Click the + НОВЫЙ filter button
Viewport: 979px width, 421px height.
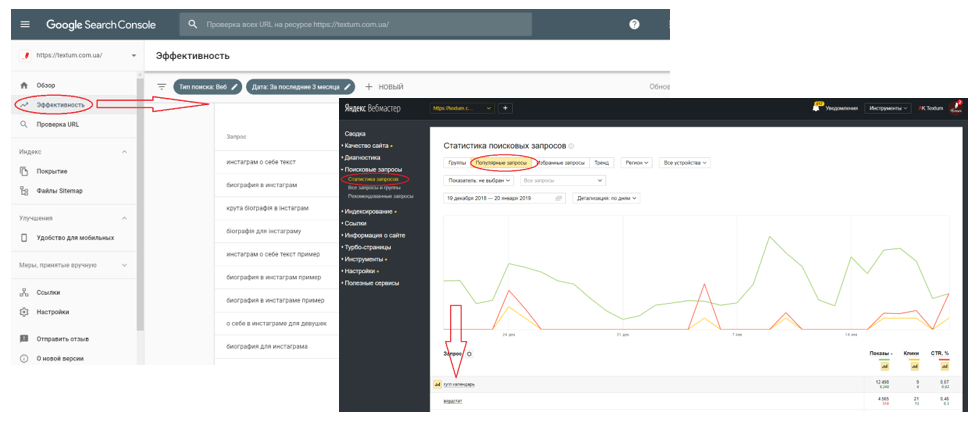pos(384,87)
